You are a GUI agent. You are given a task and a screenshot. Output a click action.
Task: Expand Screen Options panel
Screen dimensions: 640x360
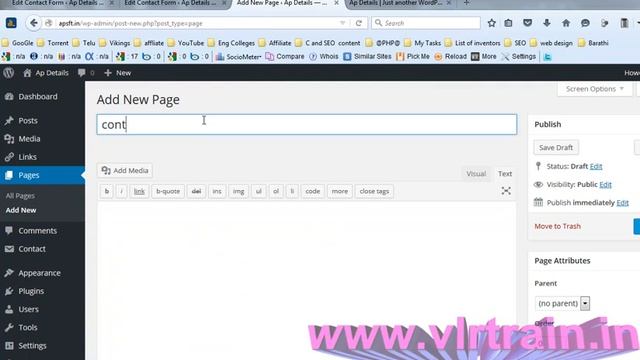[595, 89]
